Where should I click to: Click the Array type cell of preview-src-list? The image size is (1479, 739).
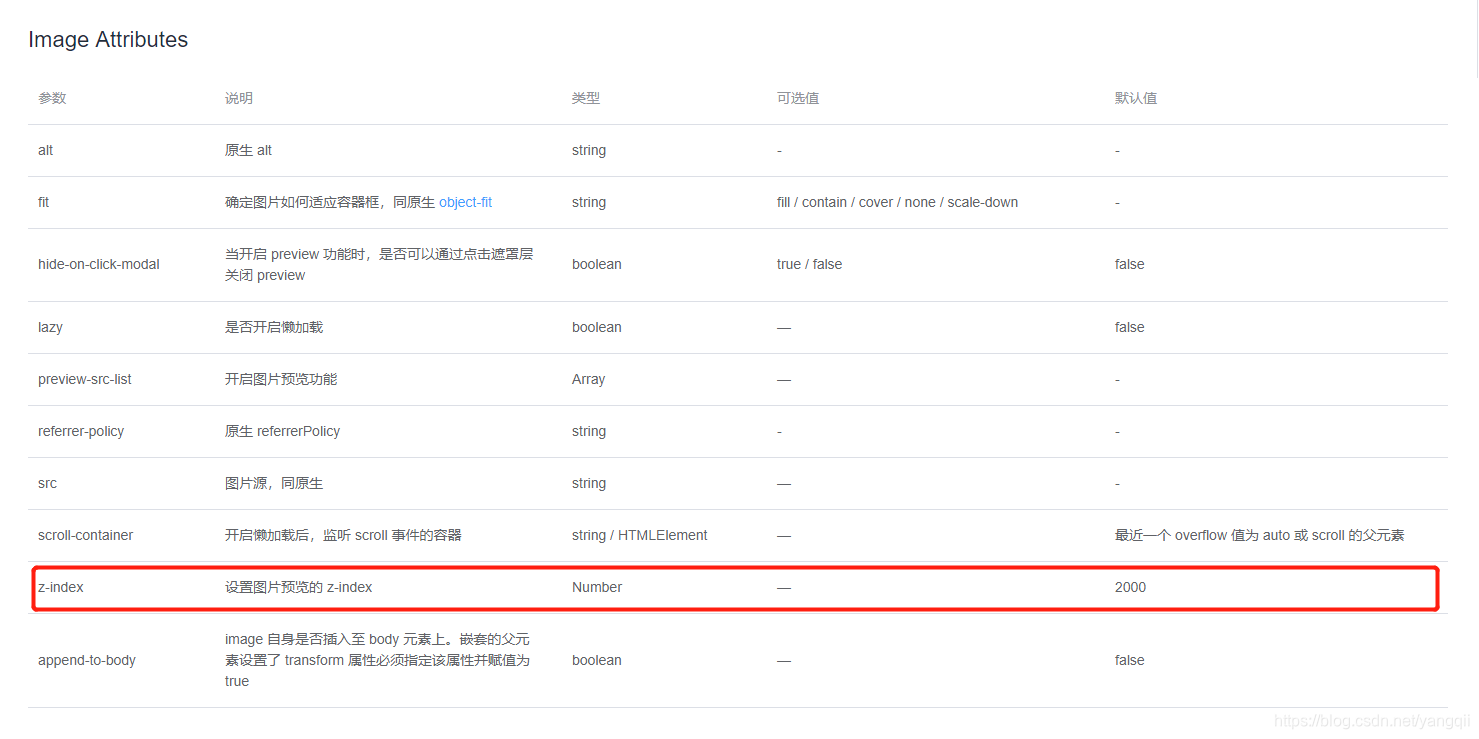pos(588,379)
